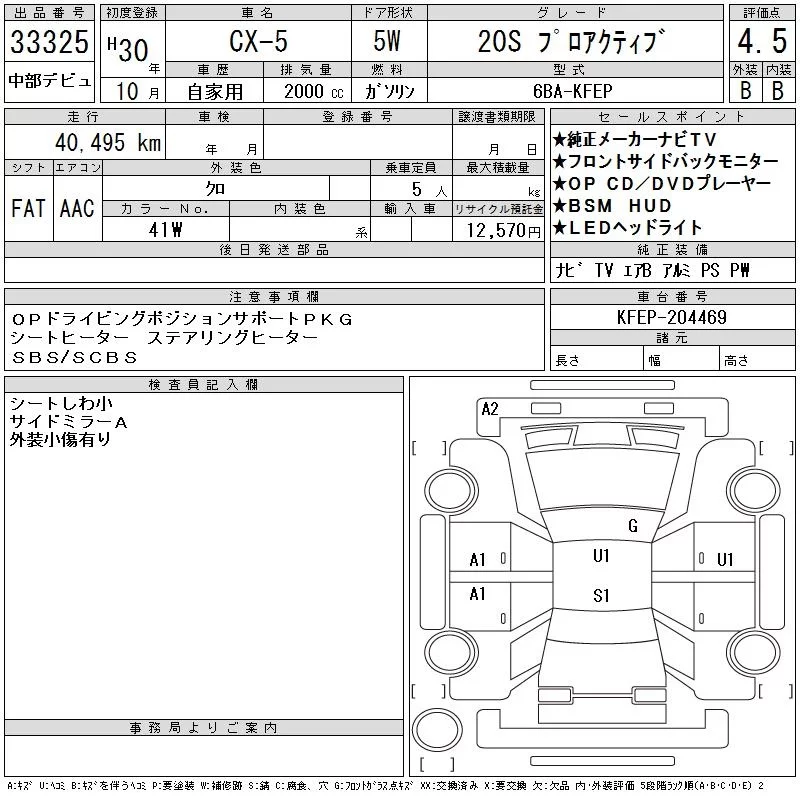This screenshot has height=800, width=800.
Task: Click the 長さ dimension field
Action: point(596,360)
